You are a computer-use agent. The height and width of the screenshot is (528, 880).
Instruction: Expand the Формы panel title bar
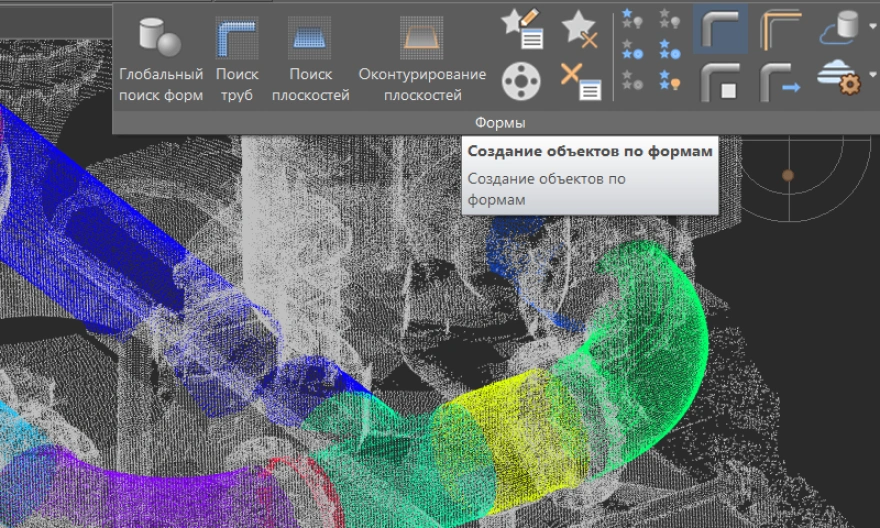point(499,122)
